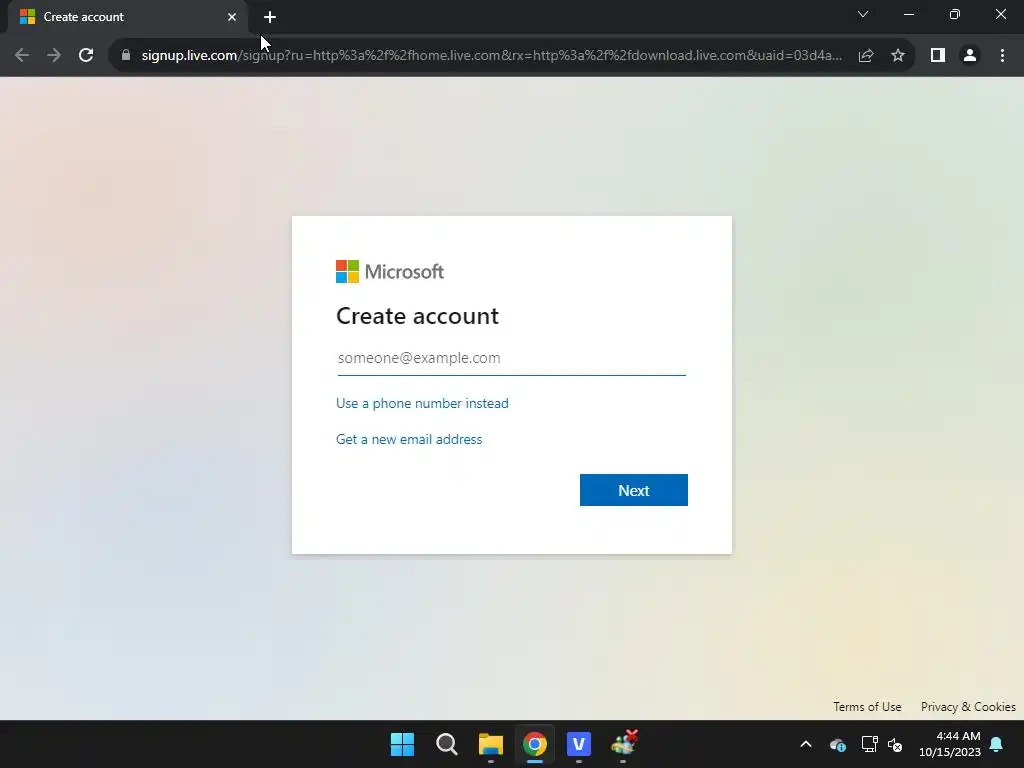The height and width of the screenshot is (768, 1024).
Task: Open Chrome three-dot menu
Action: pos(1002,56)
